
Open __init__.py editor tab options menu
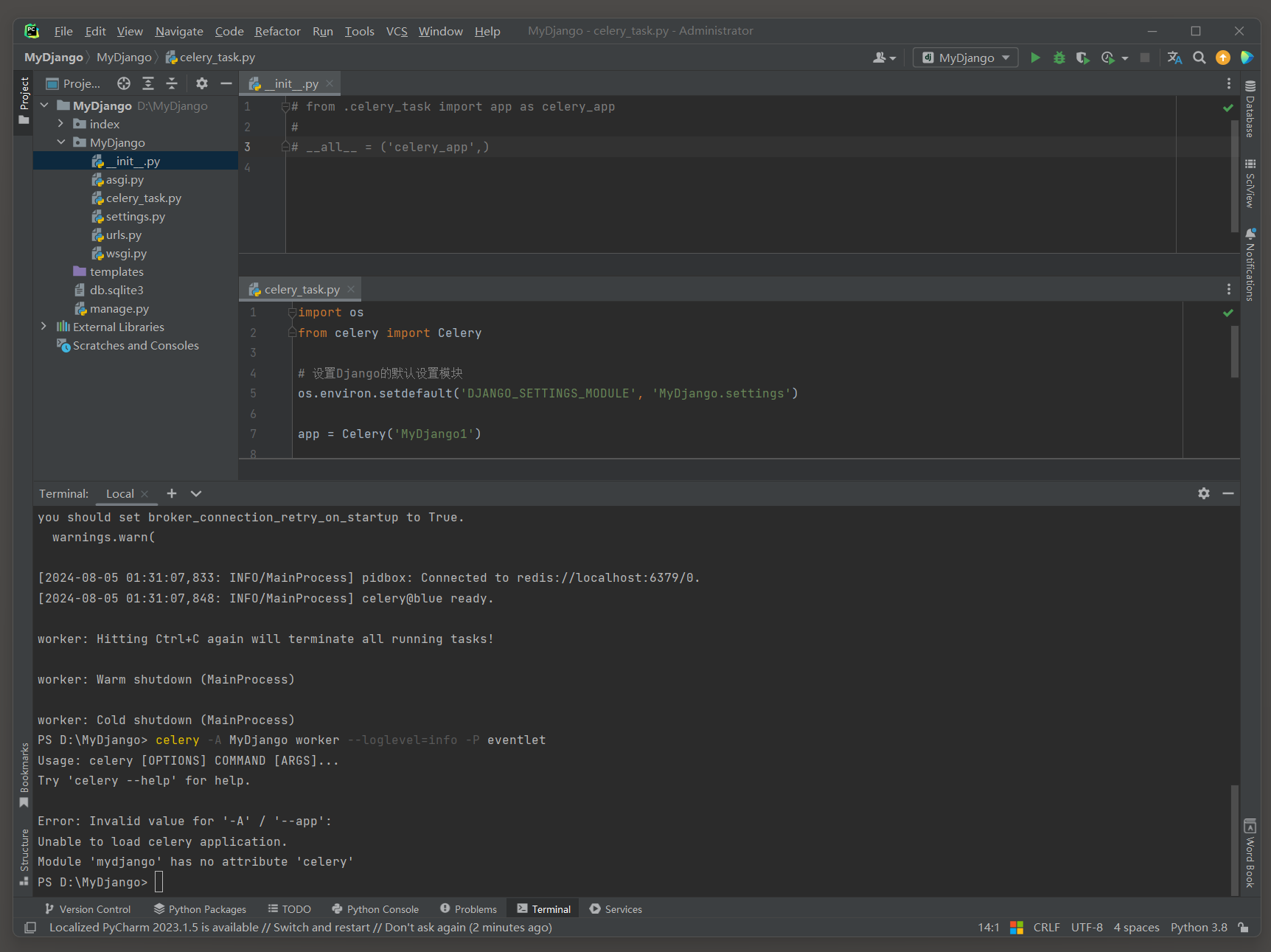[x=1228, y=83]
